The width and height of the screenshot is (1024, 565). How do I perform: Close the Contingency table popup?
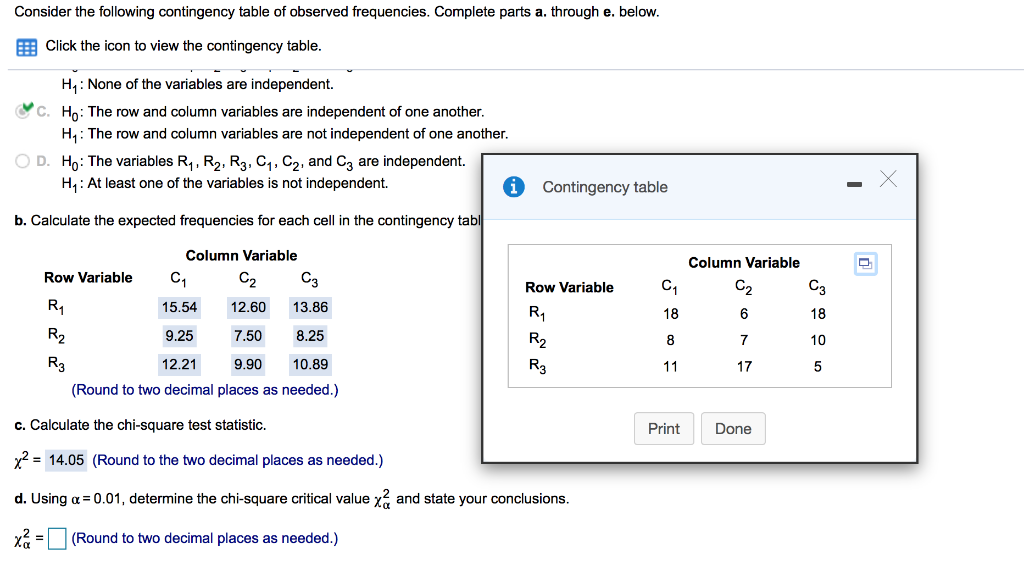click(x=888, y=178)
